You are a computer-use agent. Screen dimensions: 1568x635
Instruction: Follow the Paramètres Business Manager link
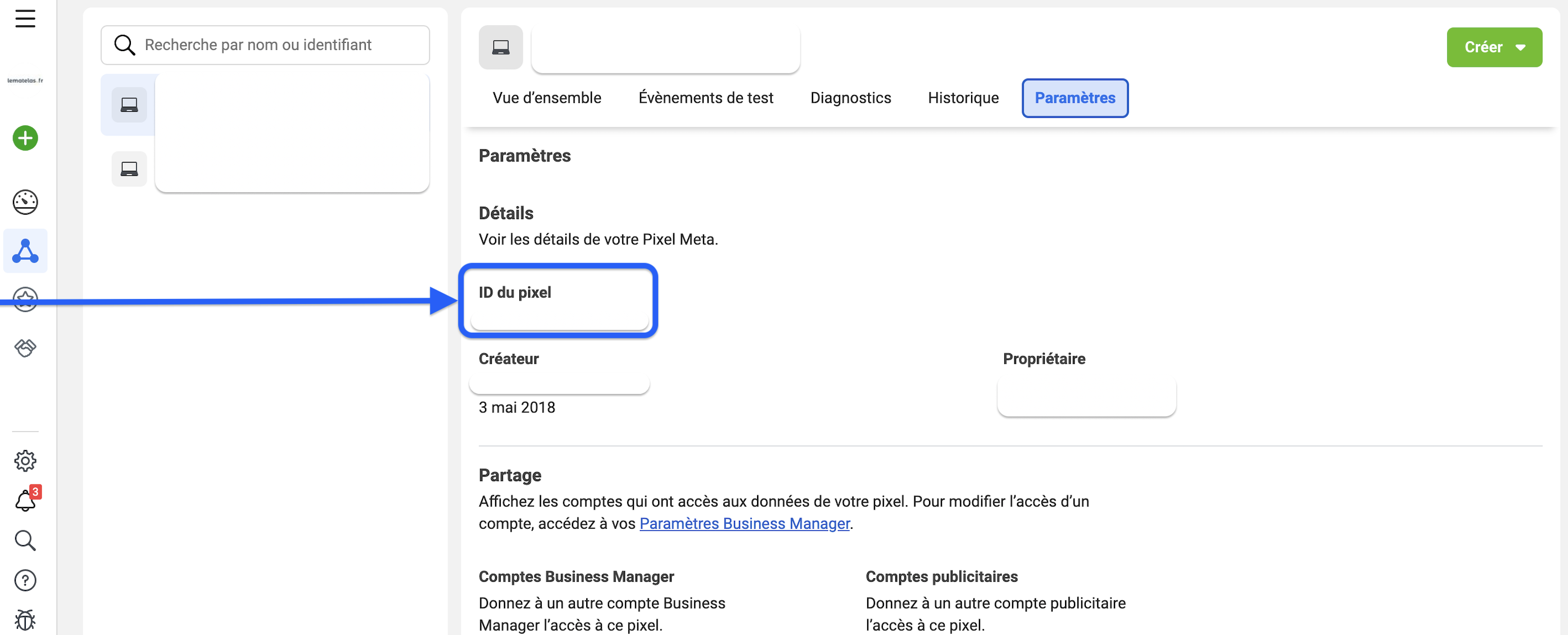[744, 524]
